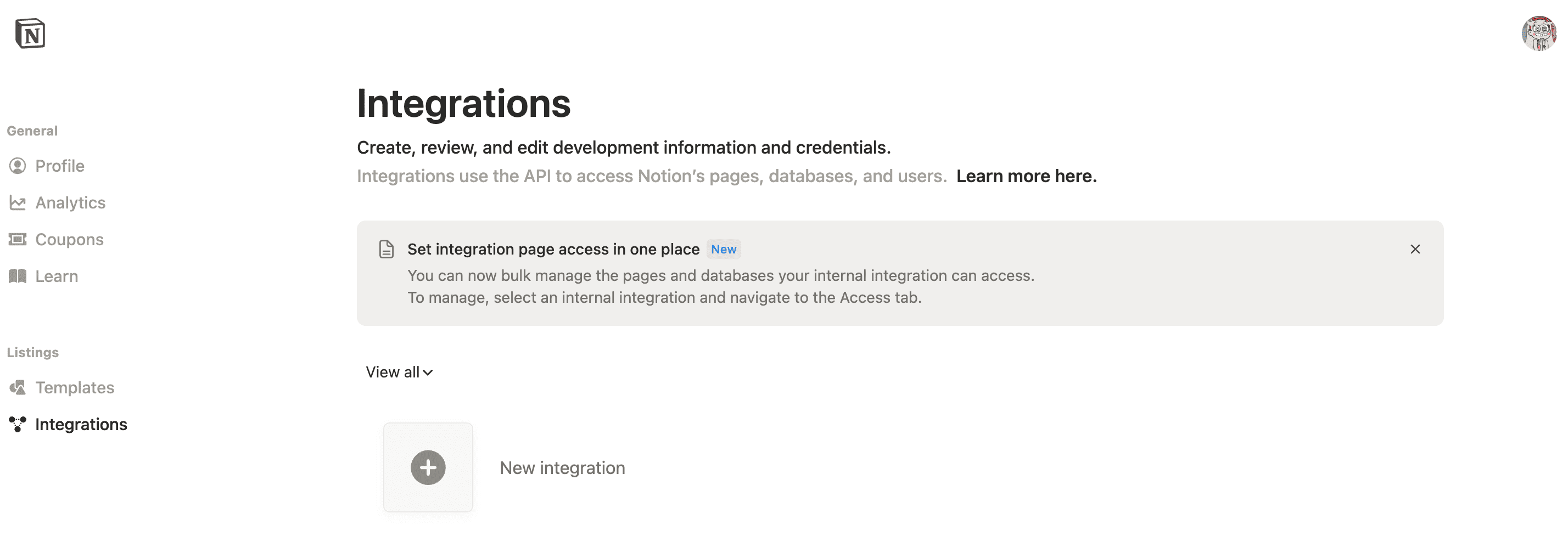Click the New integration label
This screenshot has width=1568, height=553.
coord(562,468)
